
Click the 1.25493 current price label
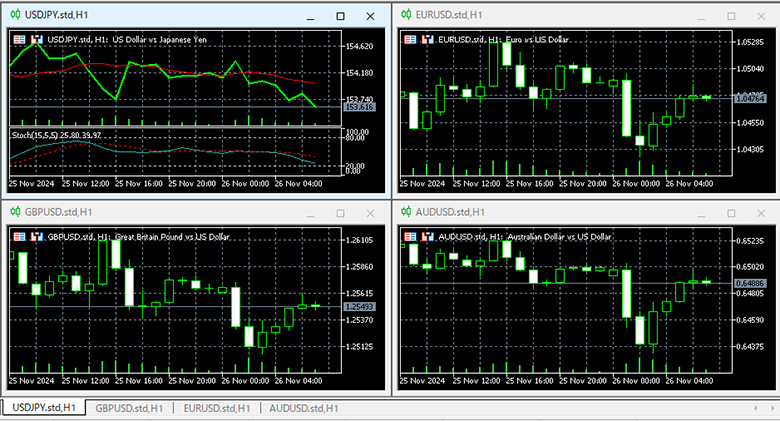[359, 307]
